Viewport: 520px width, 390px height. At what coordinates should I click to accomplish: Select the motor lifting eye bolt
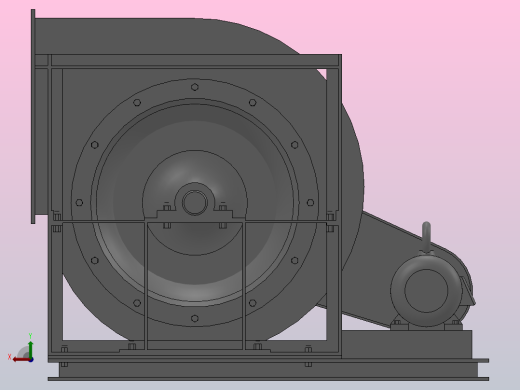[426, 237]
